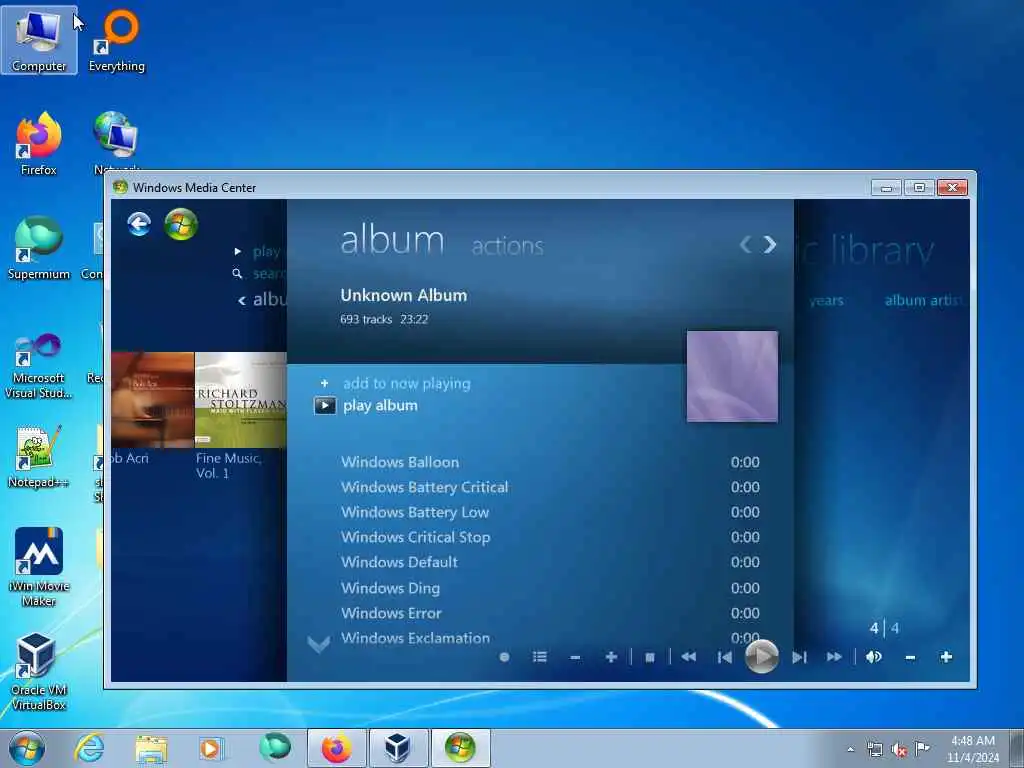
Task: Skip back to previous track
Action: click(x=725, y=657)
